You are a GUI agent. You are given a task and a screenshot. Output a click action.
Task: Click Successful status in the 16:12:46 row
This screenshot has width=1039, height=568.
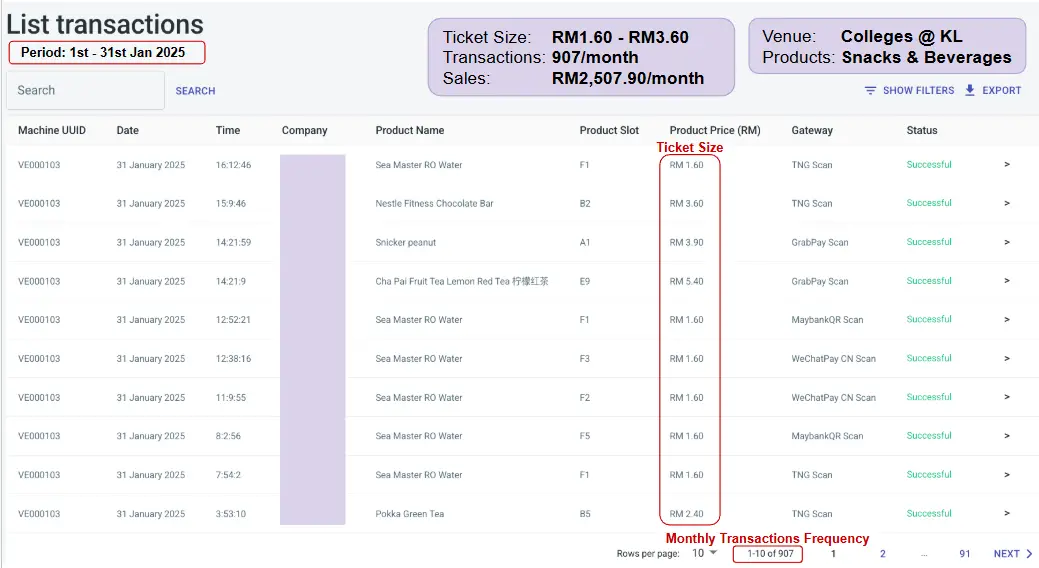tap(929, 164)
